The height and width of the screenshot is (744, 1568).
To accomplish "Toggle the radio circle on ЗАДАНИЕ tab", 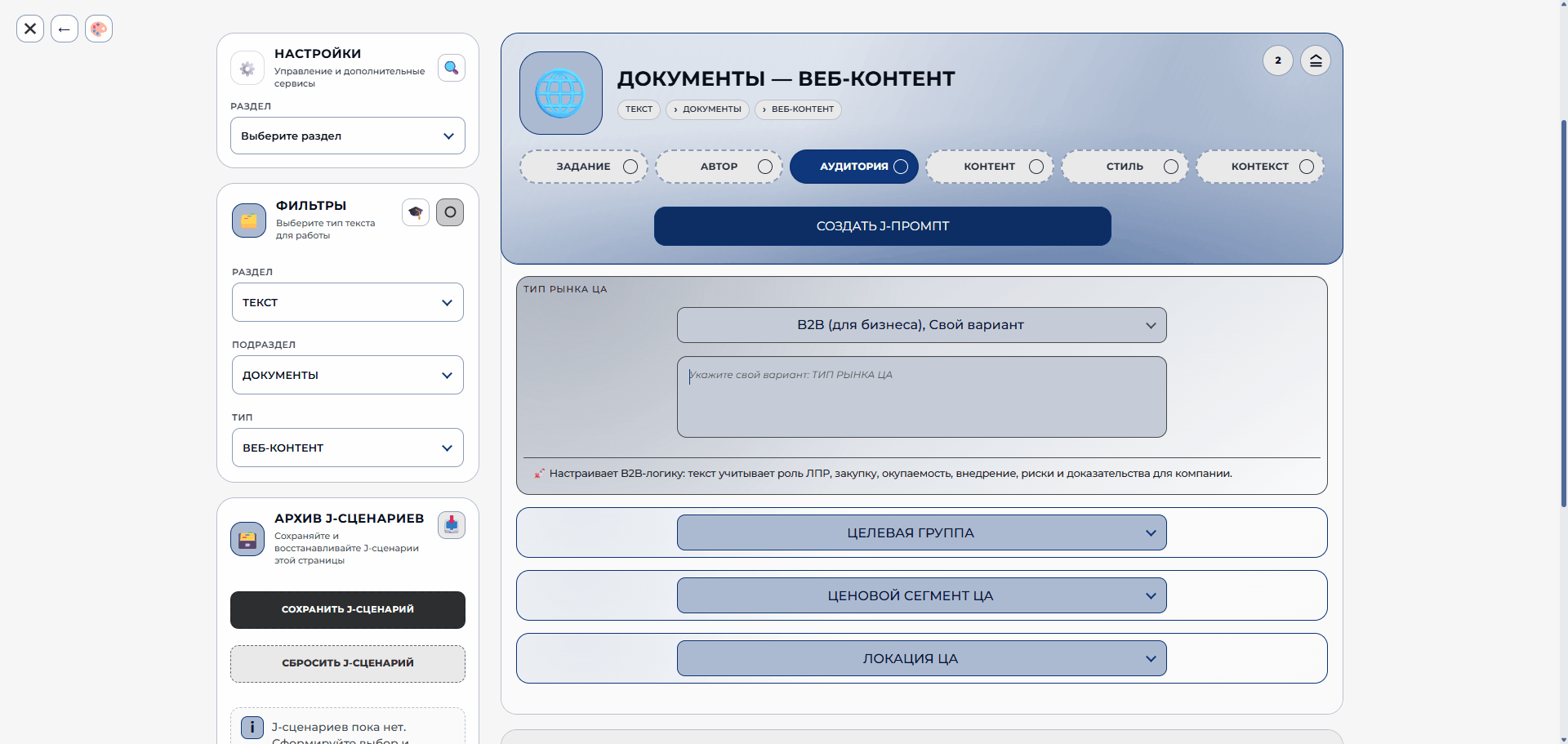I will (630, 167).
